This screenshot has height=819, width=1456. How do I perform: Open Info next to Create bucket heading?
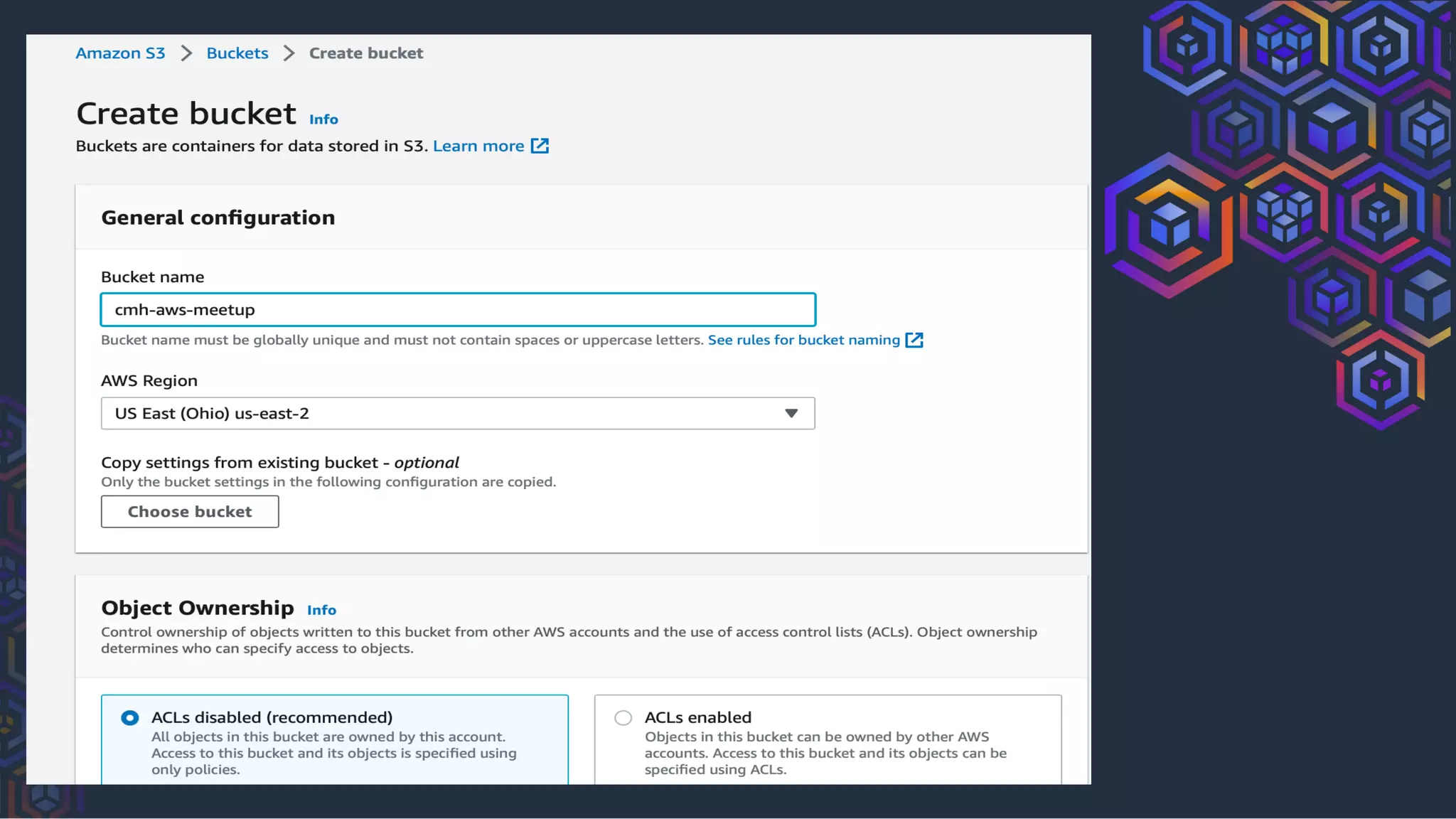[323, 119]
